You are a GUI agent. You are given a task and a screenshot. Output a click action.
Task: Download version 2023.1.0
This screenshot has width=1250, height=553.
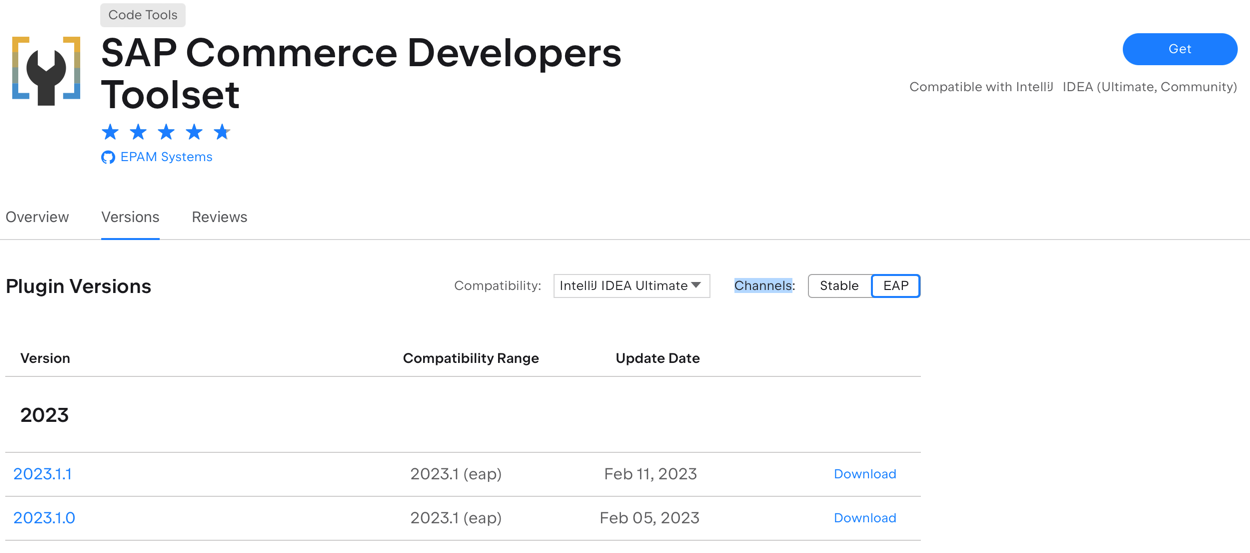click(865, 518)
